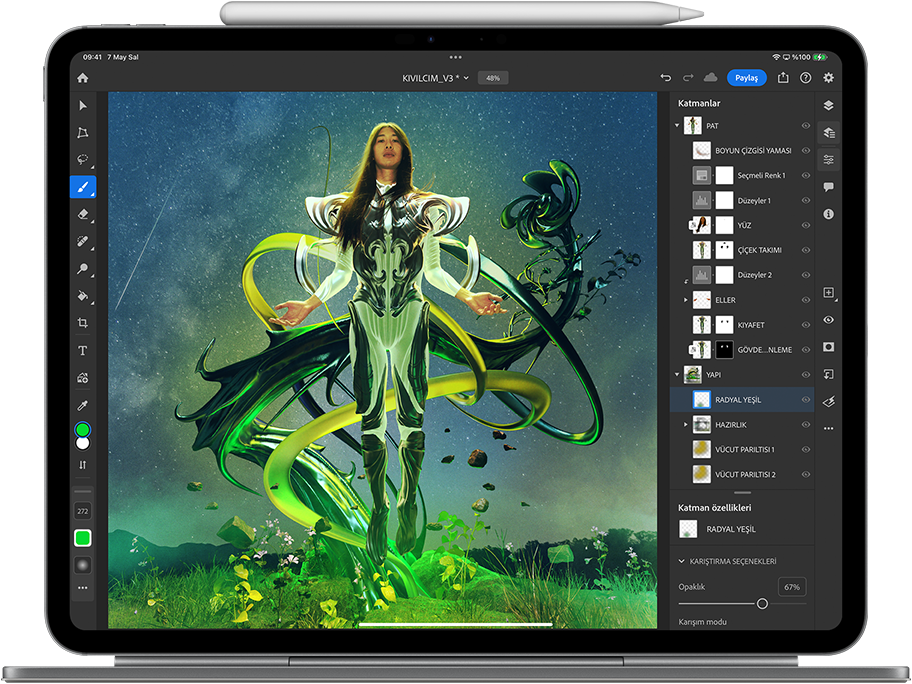Select the YAPI group row
Screen dimensions: 912x684
(742, 375)
